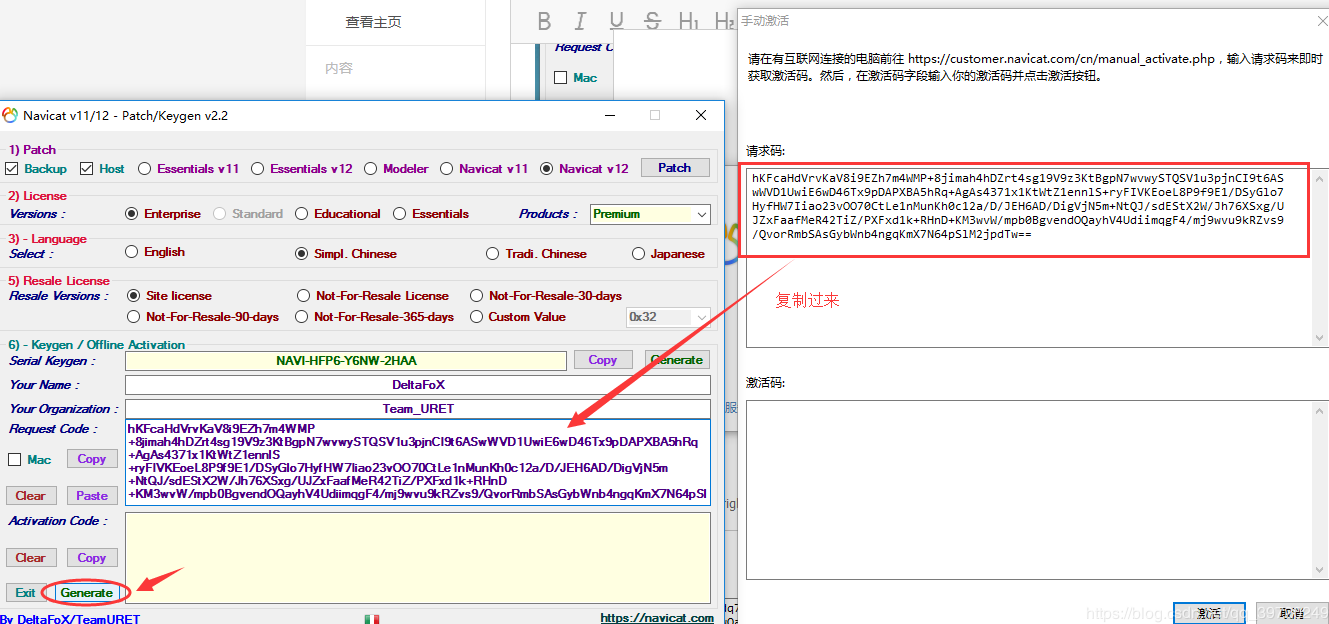Clear the Request Code box
The width and height of the screenshot is (1329, 624).
30,496
